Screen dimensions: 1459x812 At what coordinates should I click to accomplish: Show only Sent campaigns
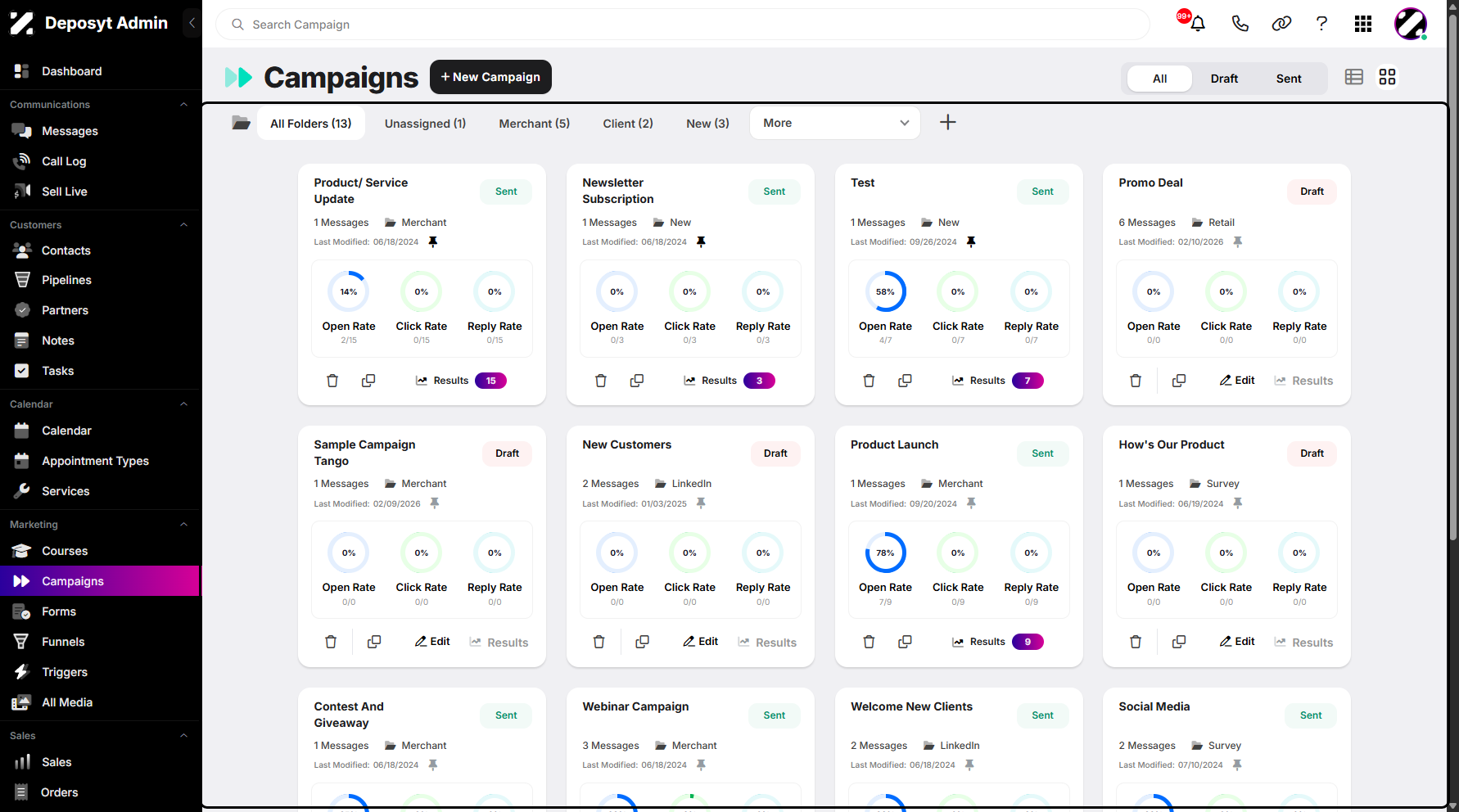click(1289, 79)
